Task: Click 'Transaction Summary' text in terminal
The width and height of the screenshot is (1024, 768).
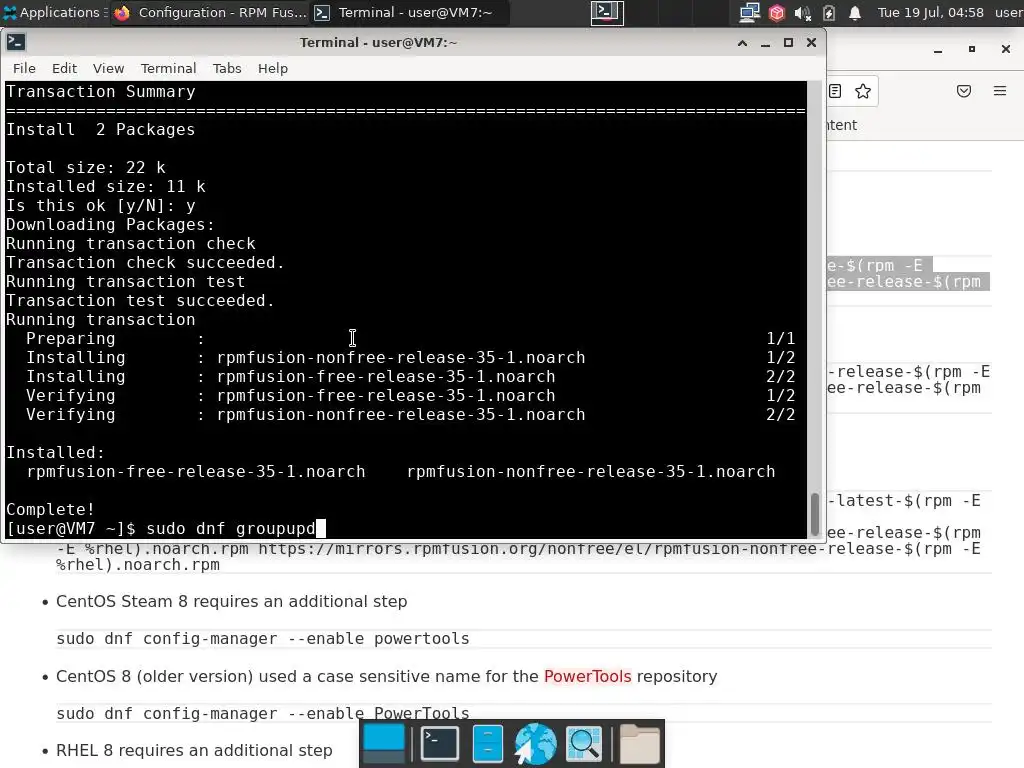Action: click(101, 91)
